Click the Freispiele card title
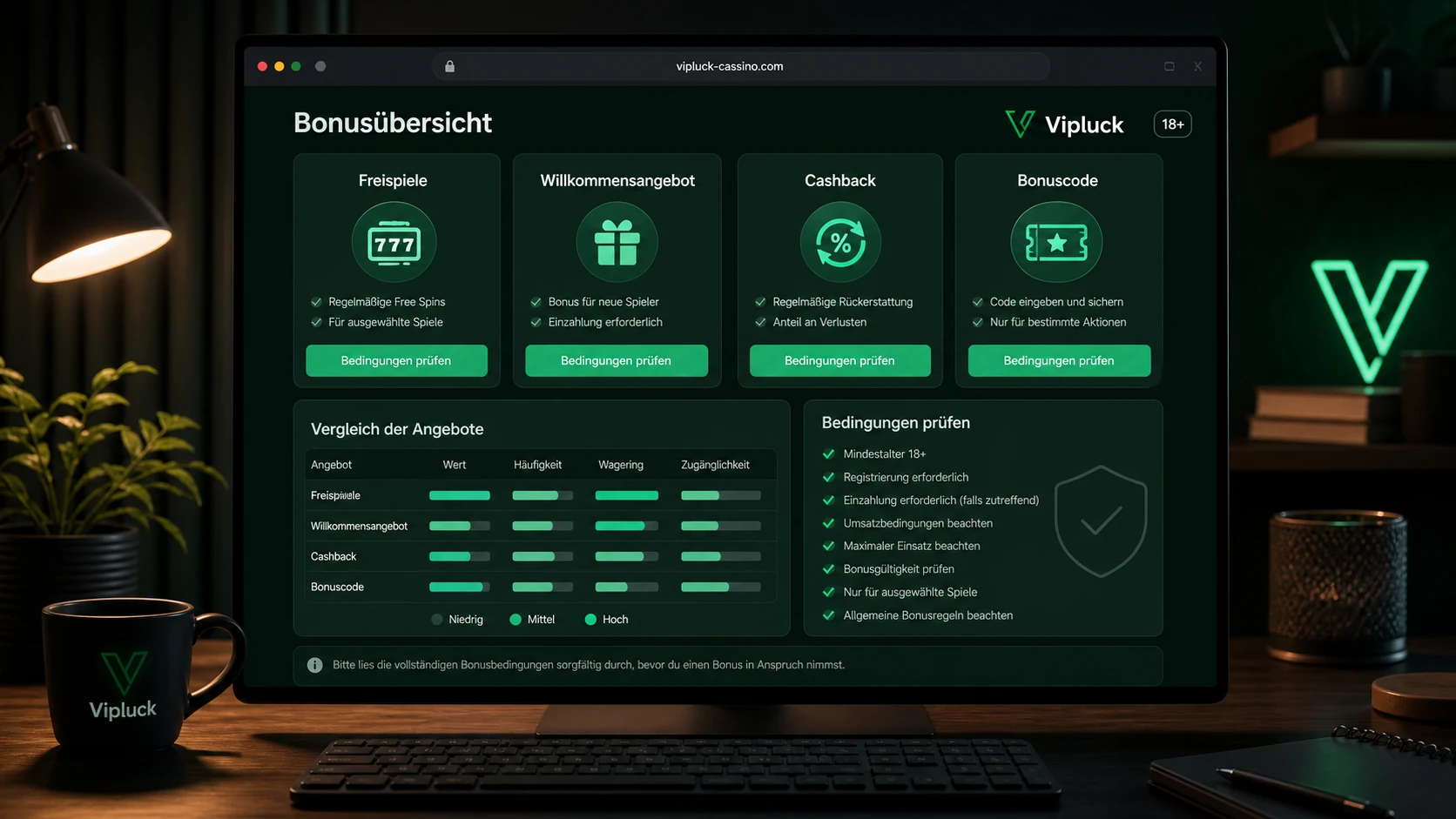Image resolution: width=1456 pixels, height=819 pixels. coord(393,180)
